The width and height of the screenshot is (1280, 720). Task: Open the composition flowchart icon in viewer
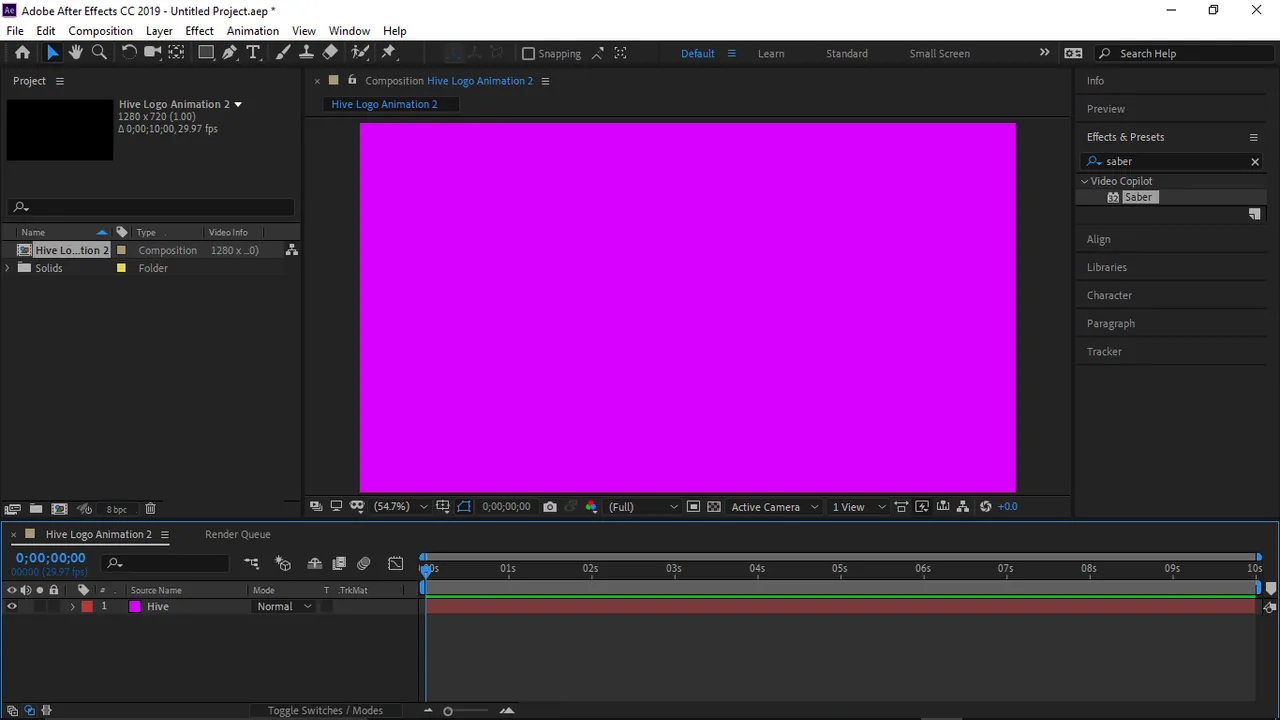962,507
